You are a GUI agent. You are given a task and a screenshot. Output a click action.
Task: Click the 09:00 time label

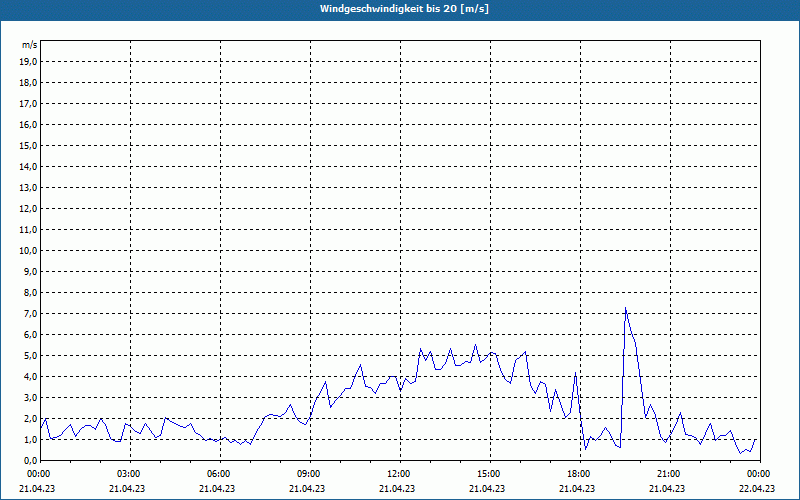click(x=310, y=474)
